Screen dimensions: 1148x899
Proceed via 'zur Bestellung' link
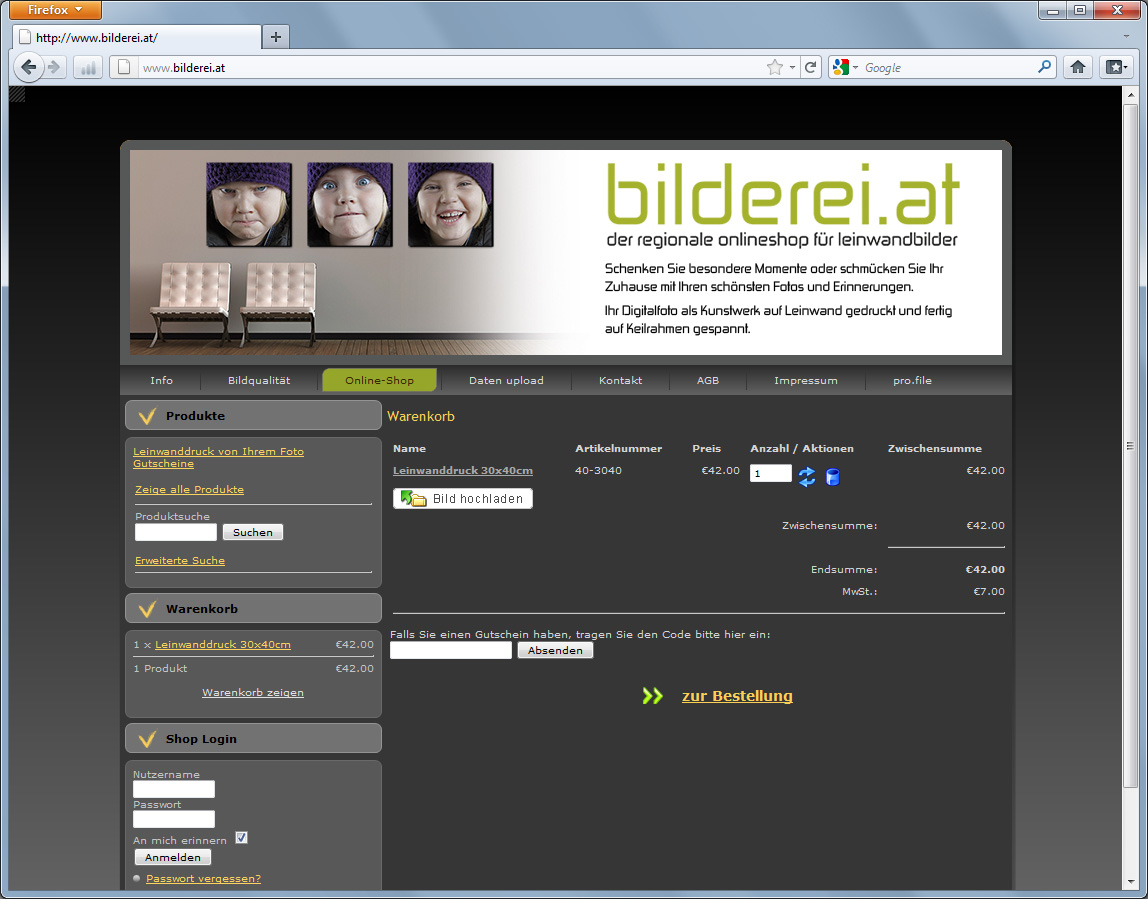coord(737,696)
